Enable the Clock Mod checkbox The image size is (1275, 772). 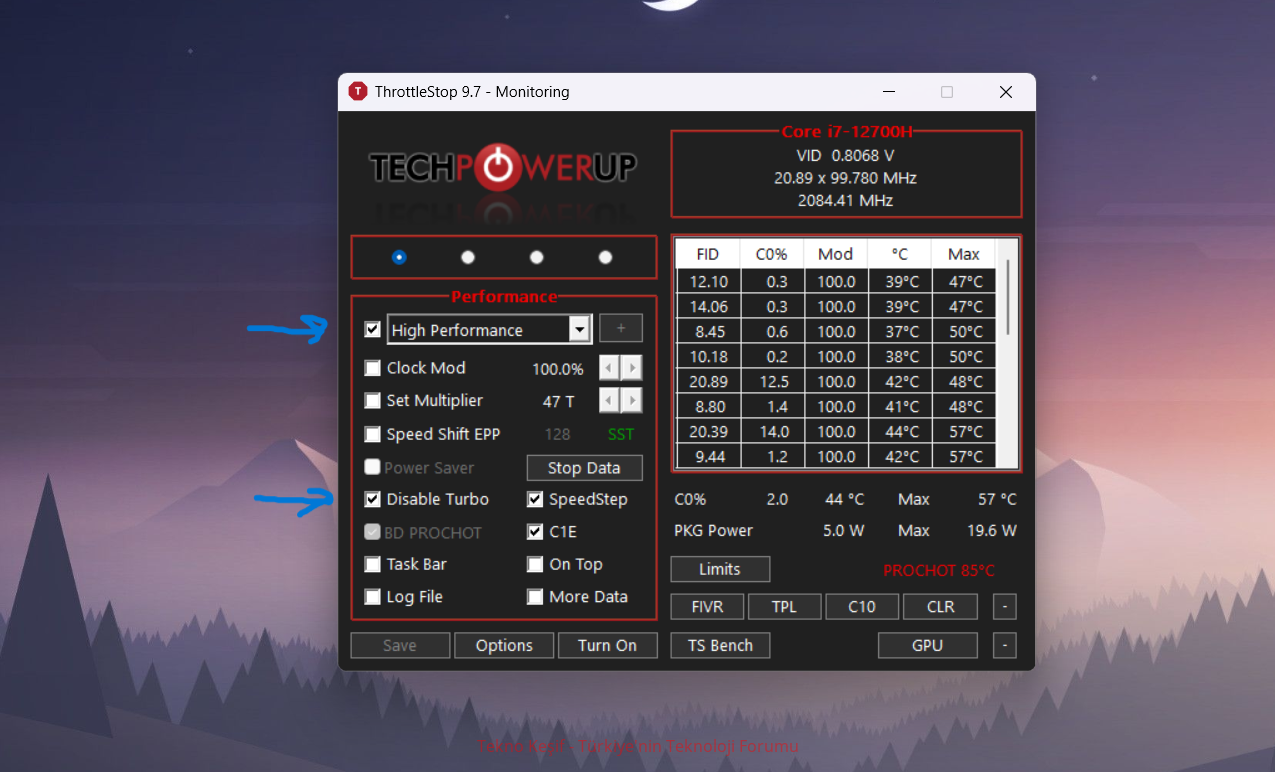point(373,368)
